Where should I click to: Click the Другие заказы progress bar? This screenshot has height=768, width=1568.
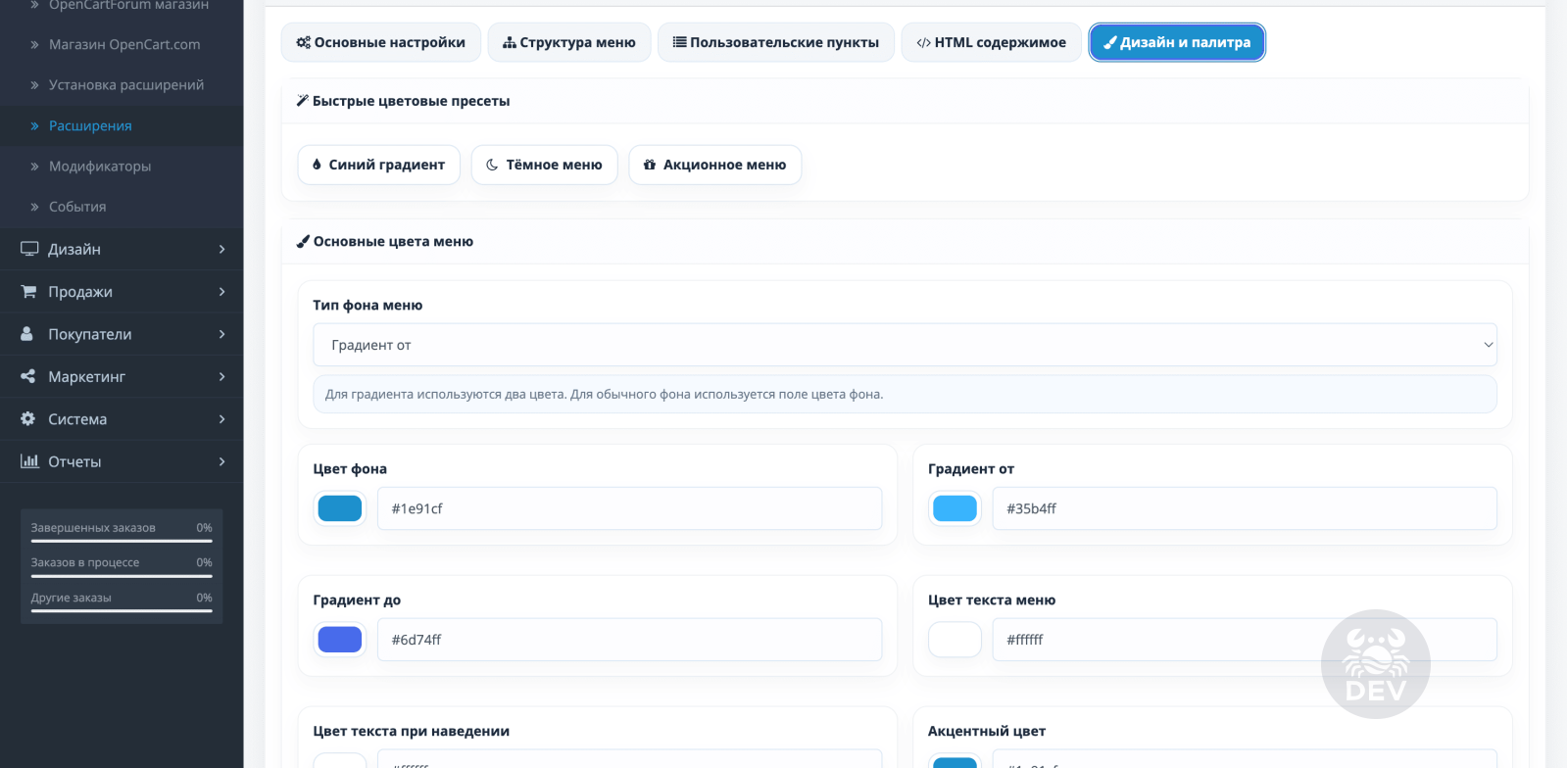(122, 611)
